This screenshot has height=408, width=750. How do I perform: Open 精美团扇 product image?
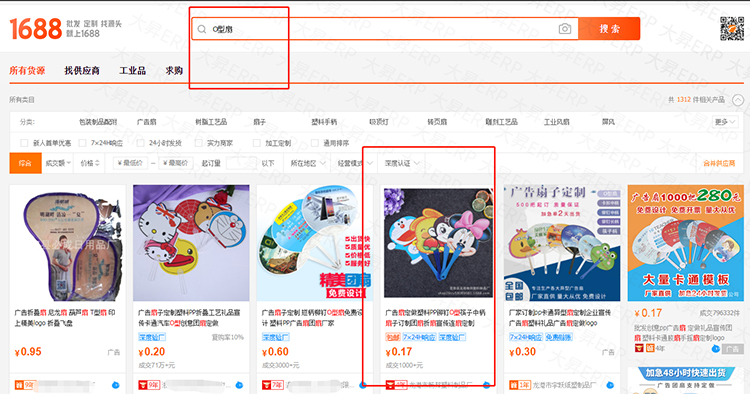pos(315,243)
